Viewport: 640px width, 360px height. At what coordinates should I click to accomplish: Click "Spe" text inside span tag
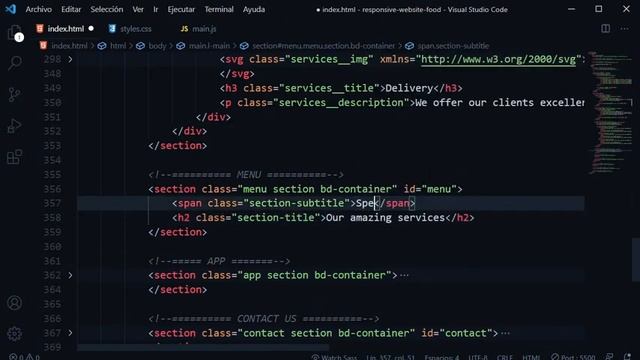pyautogui.click(x=365, y=203)
